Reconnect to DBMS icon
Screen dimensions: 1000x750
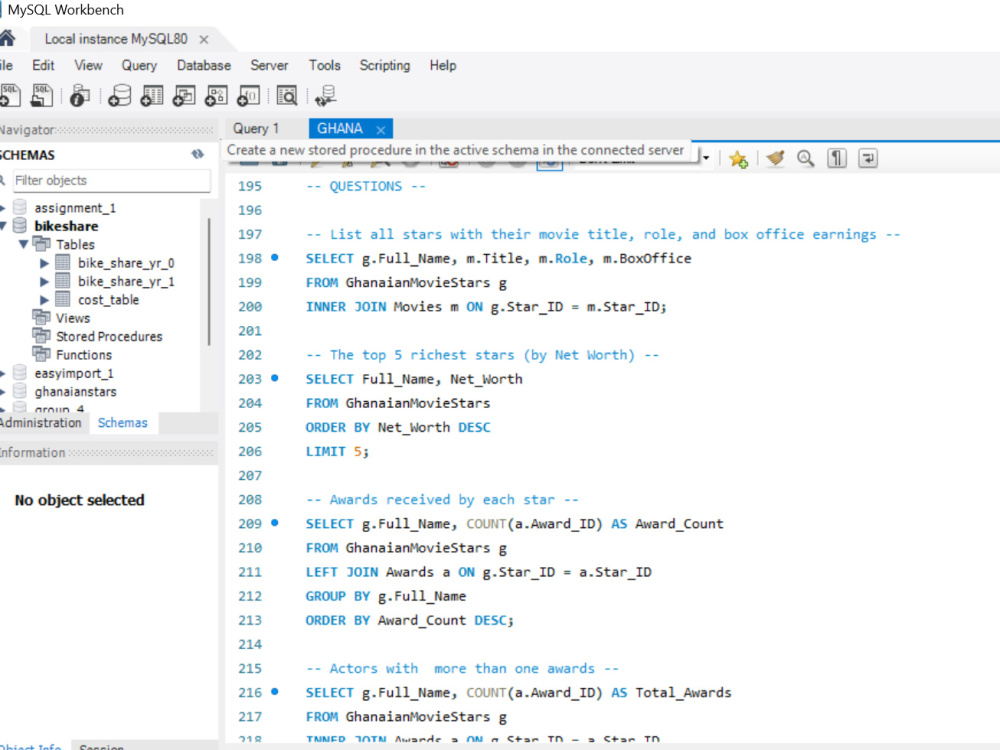tap(326, 96)
